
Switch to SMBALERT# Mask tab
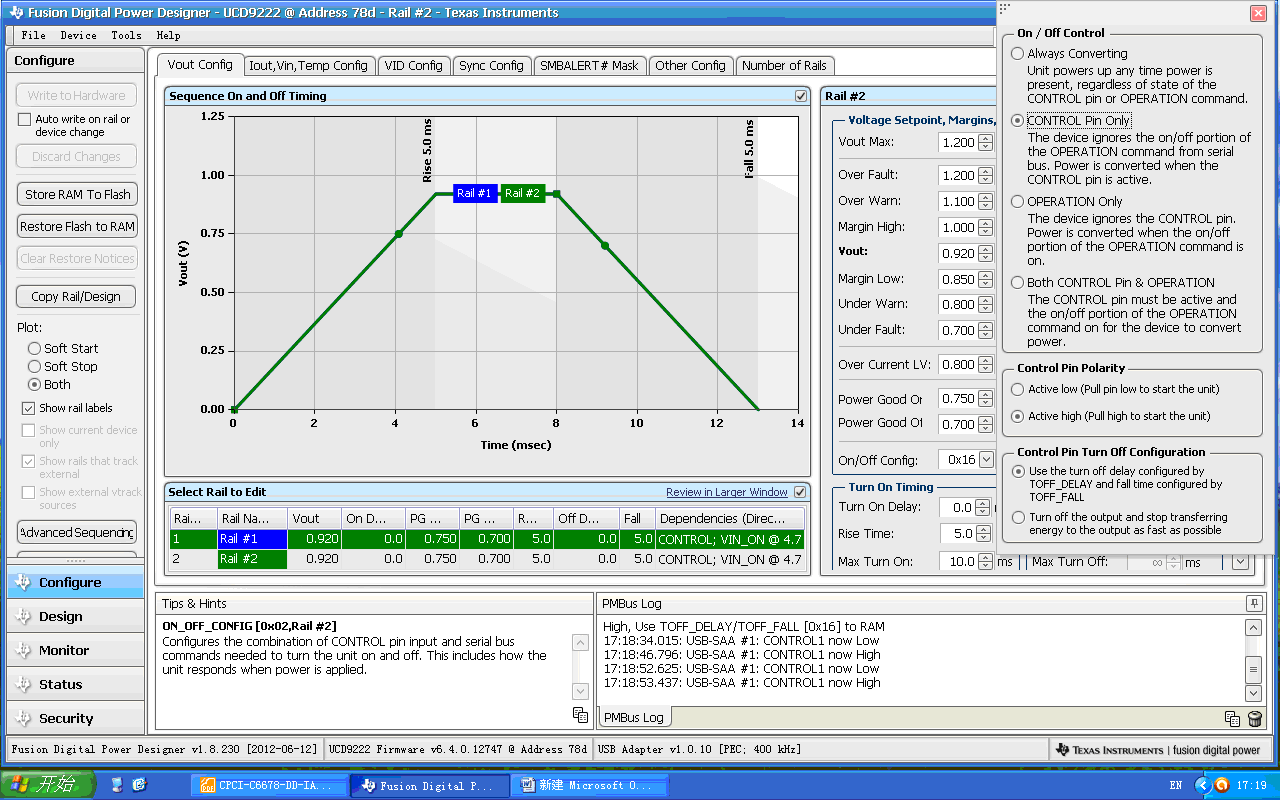(588, 66)
